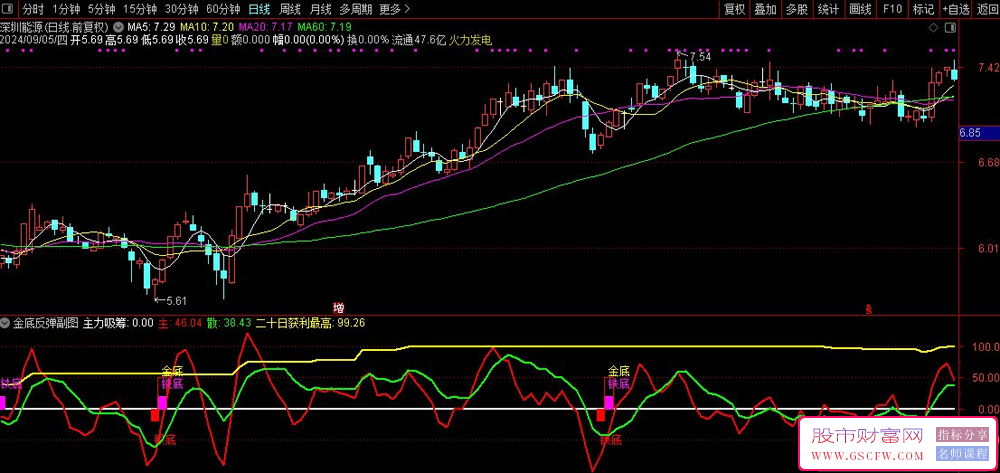
Task: Click the MA60: 7.19 value
Action: click(x=325, y=27)
